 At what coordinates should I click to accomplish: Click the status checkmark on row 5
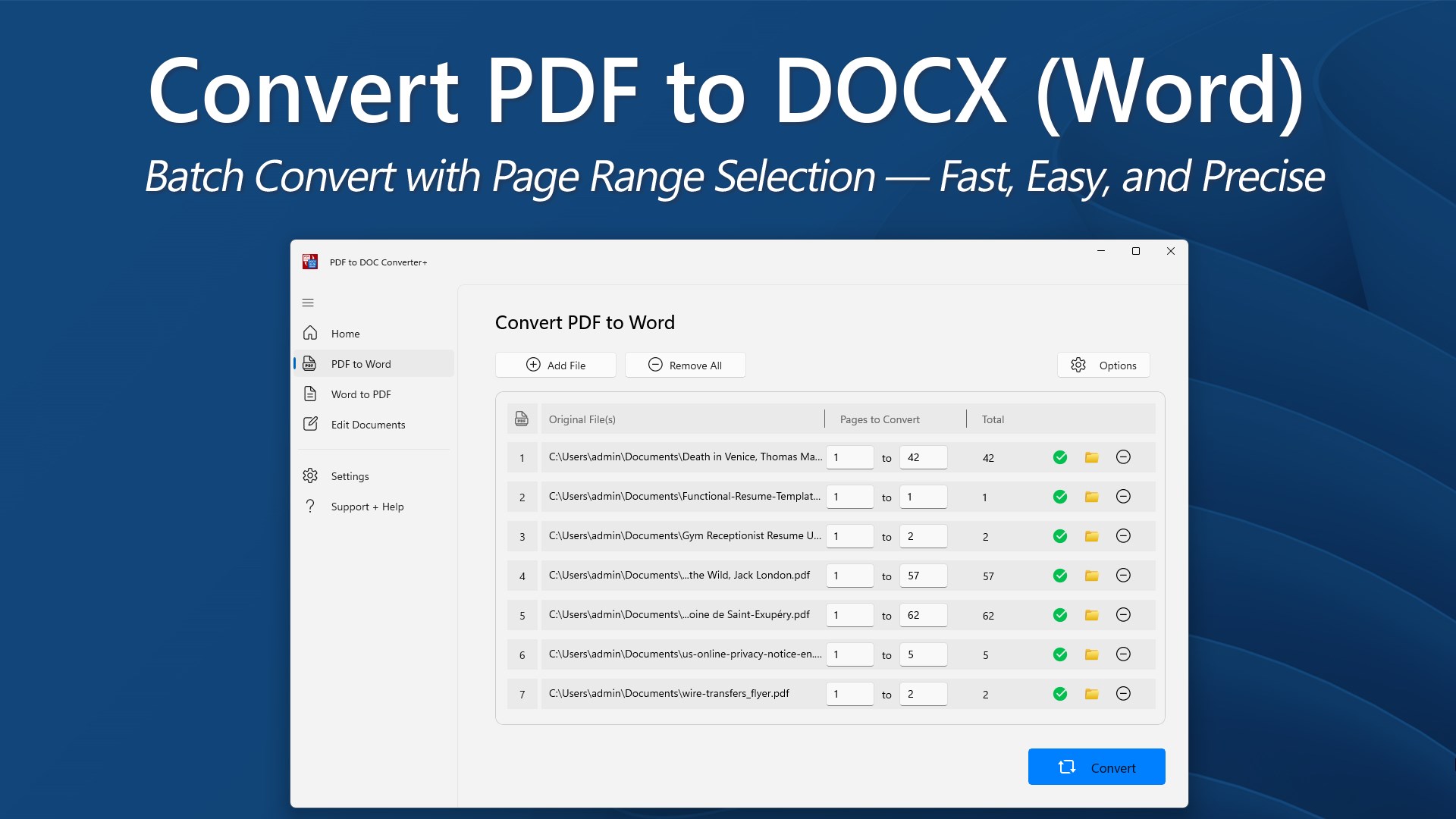tap(1060, 615)
